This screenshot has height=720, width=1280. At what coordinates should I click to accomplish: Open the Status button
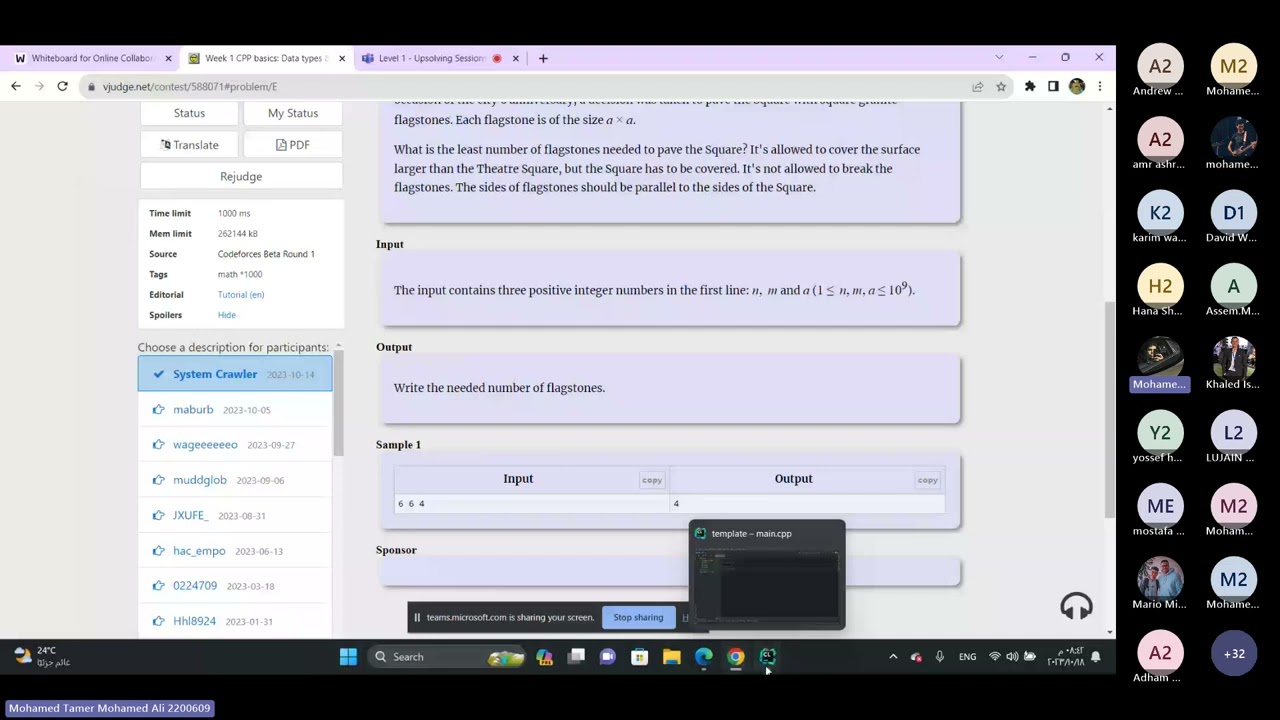189,113
